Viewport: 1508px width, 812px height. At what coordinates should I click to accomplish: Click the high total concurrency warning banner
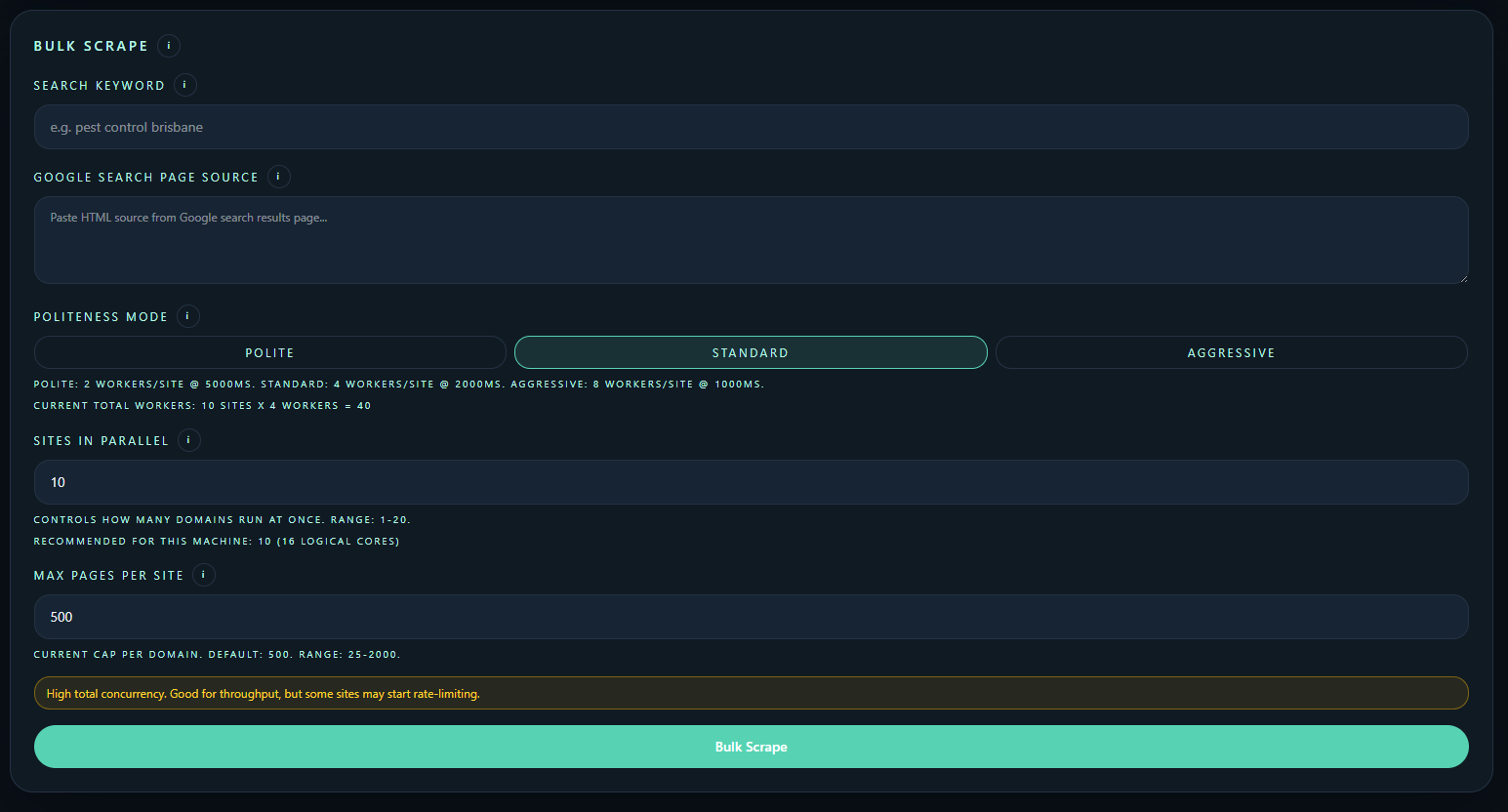click(x=750, y=693)
